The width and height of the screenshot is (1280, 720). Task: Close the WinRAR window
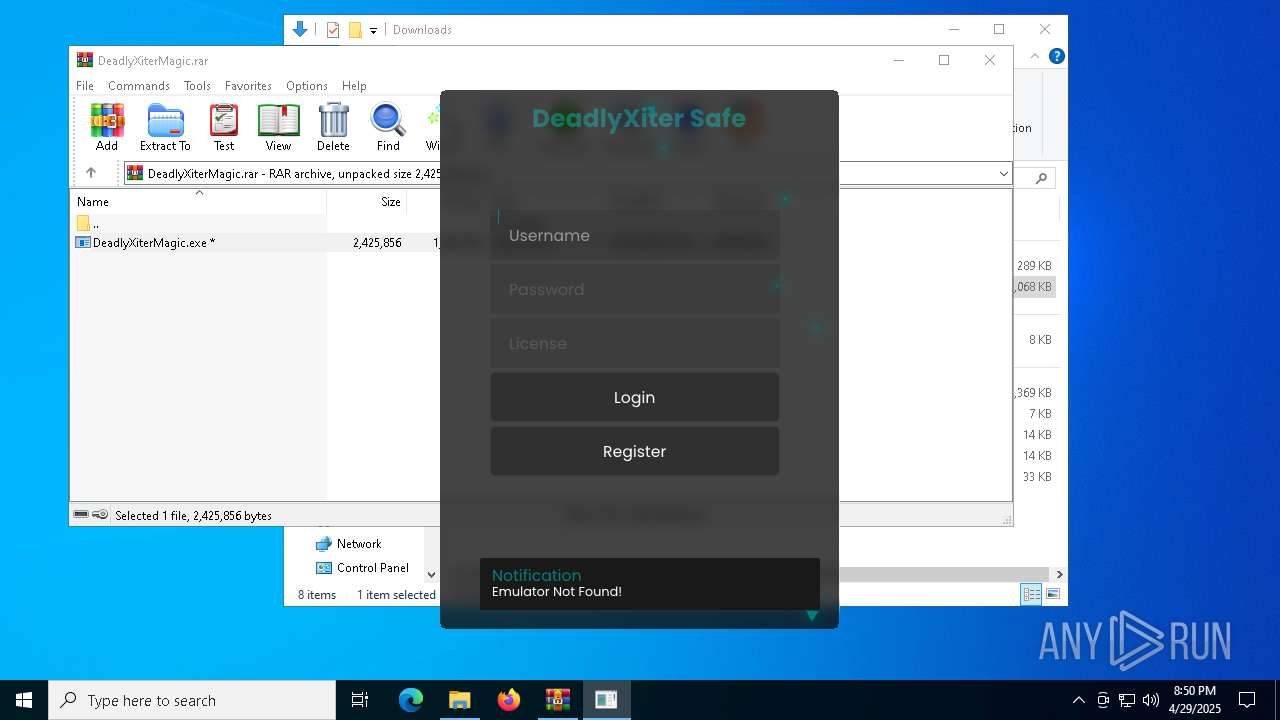(990, 60)
